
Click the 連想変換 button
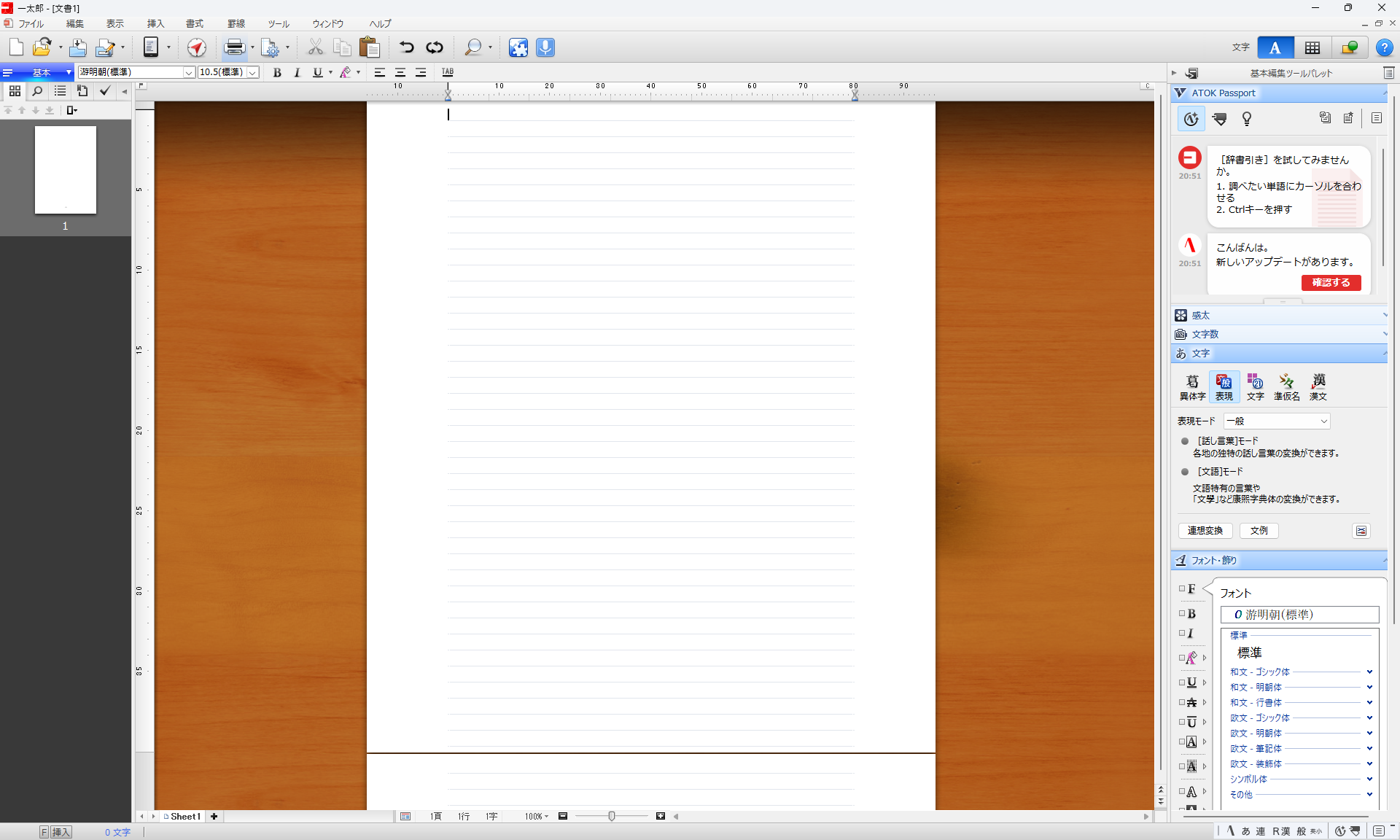[1205, 530]
